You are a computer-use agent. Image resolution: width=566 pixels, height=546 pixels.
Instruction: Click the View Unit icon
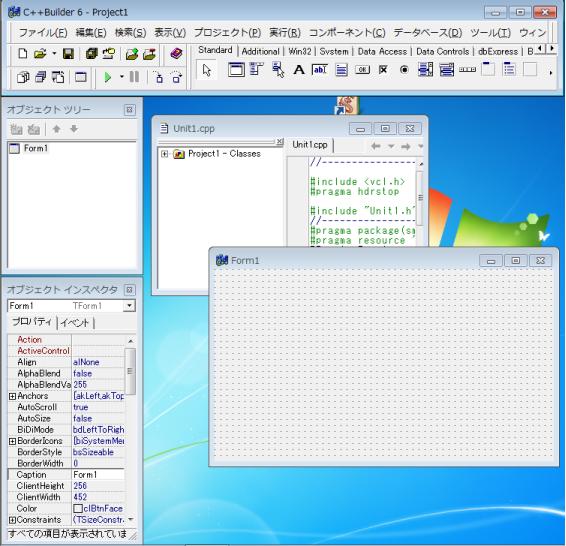coord(23,77)
